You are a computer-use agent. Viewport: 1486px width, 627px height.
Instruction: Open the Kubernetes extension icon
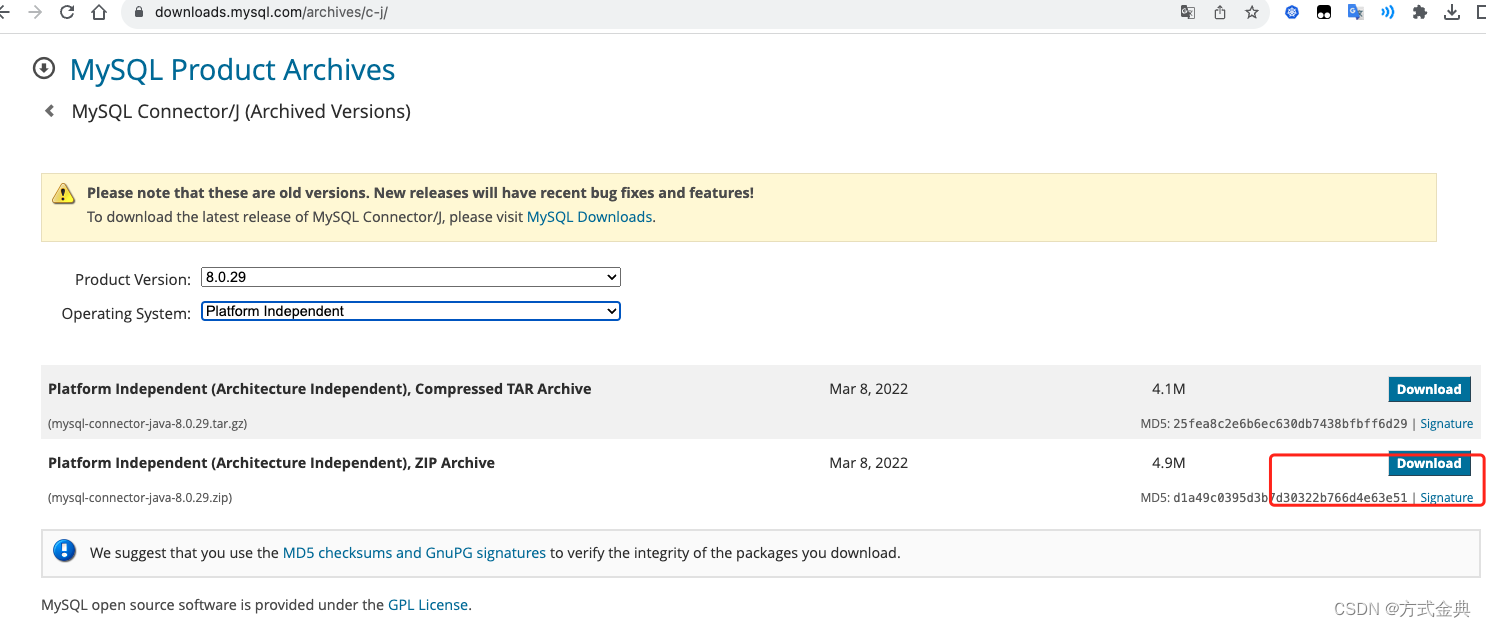tap(1292, 13)
